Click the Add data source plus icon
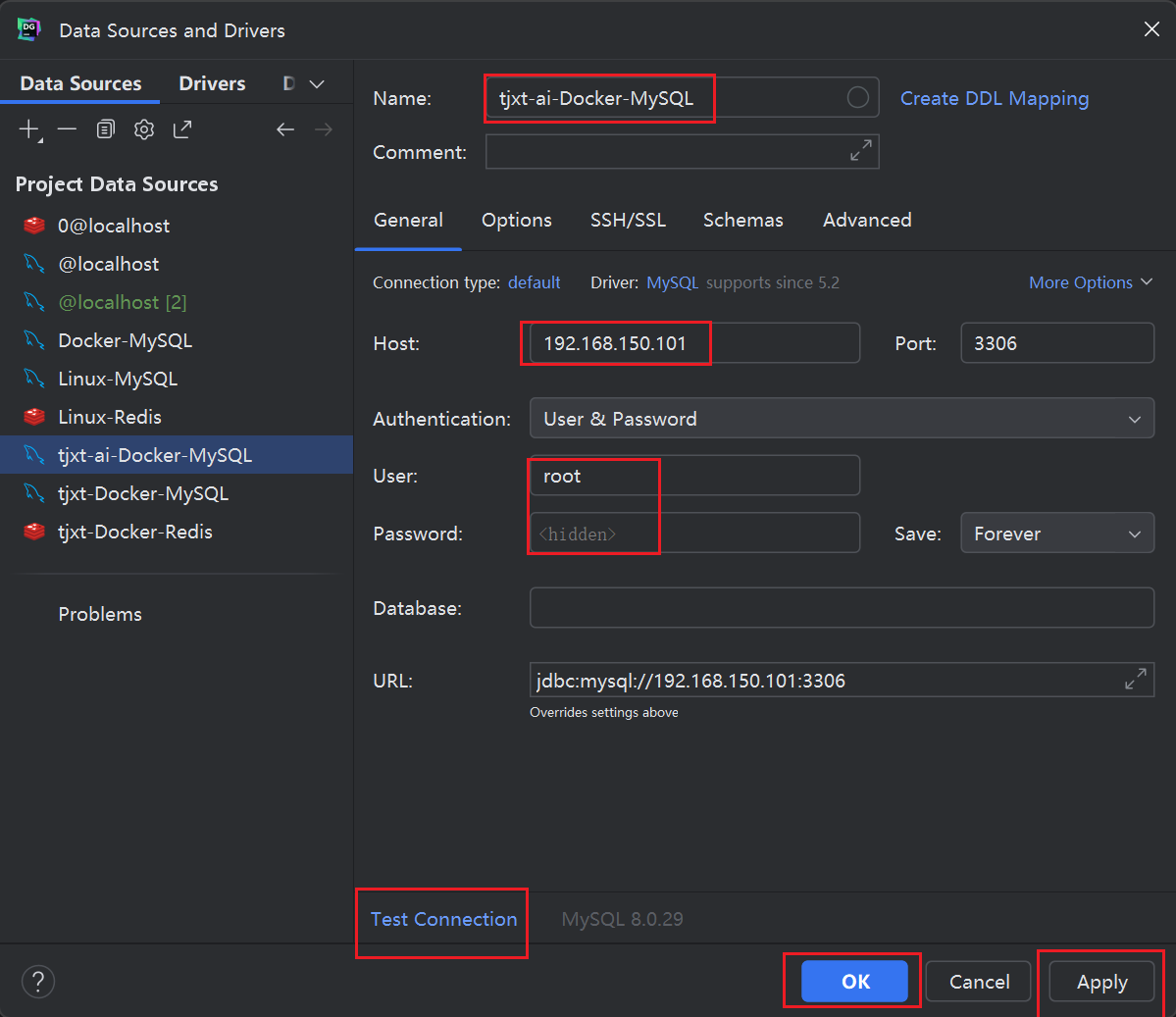This screenshot has height=1017, width=1176. coord(29,129)
